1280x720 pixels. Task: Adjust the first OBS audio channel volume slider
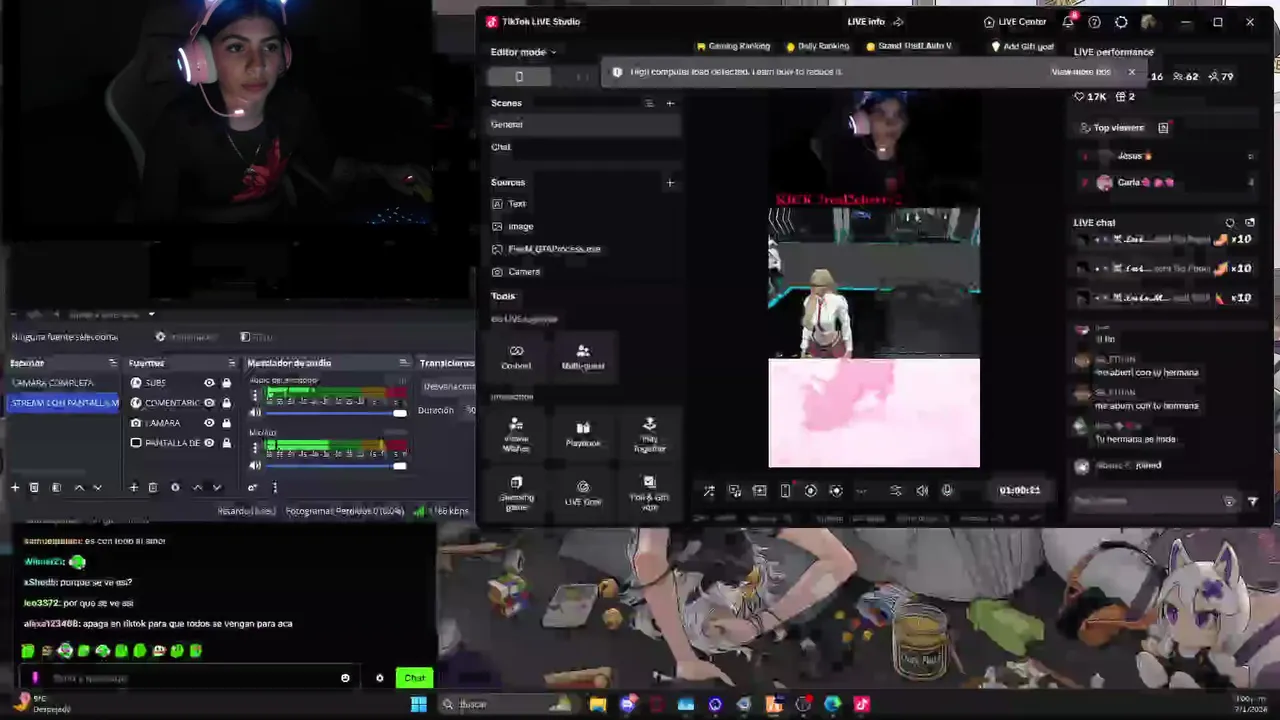(x=336, y=413)
